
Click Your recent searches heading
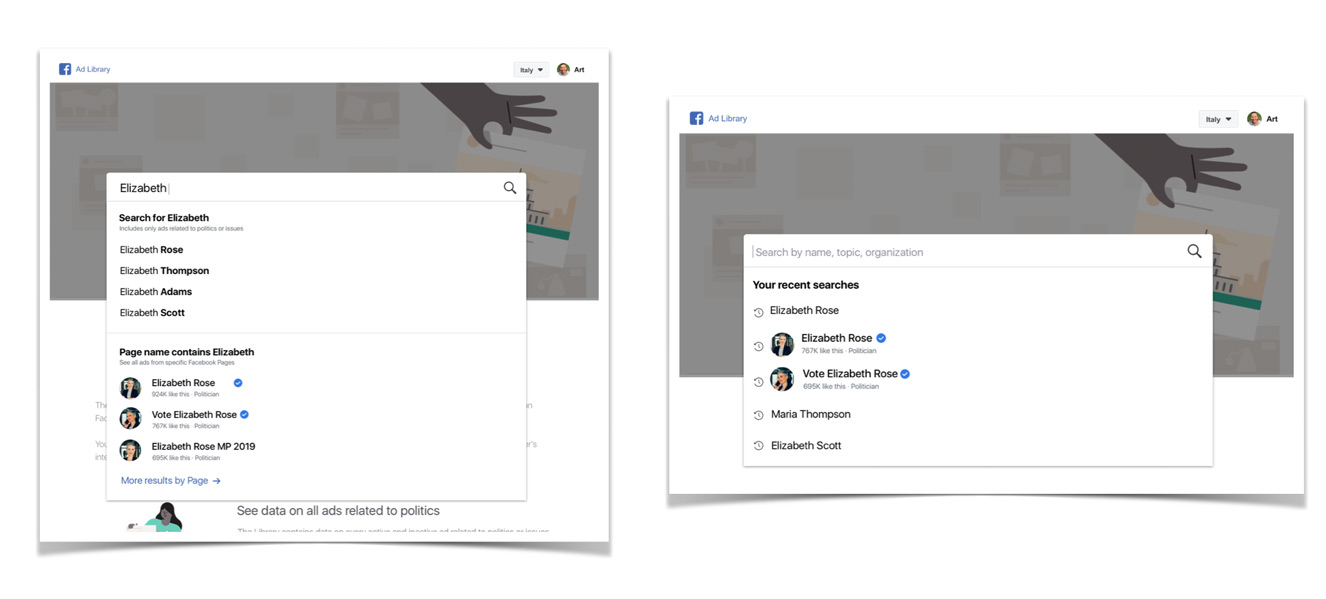click(x=806, y=285)
